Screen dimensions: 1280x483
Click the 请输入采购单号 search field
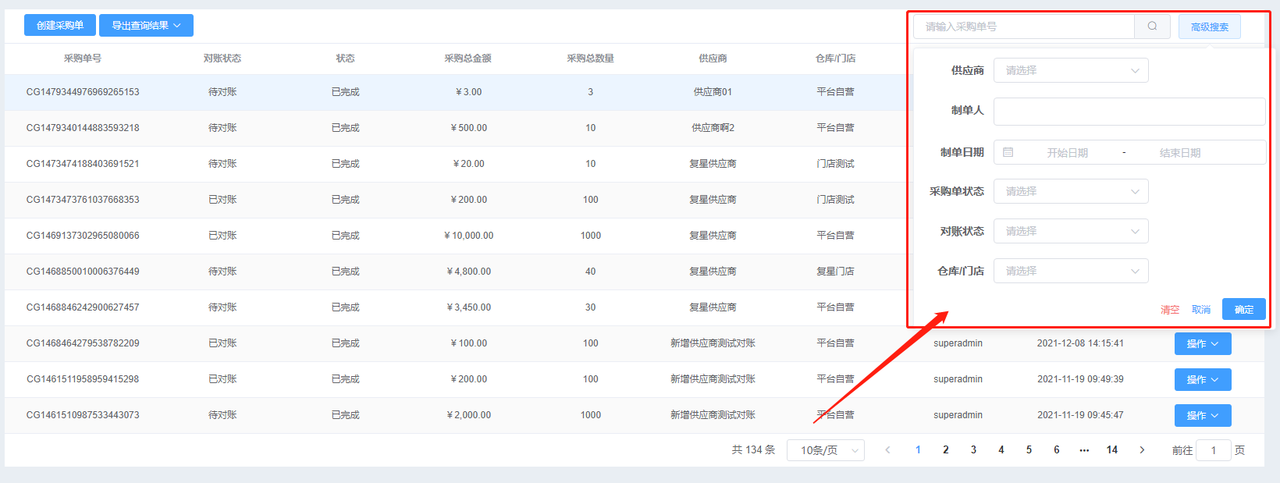1022,27
